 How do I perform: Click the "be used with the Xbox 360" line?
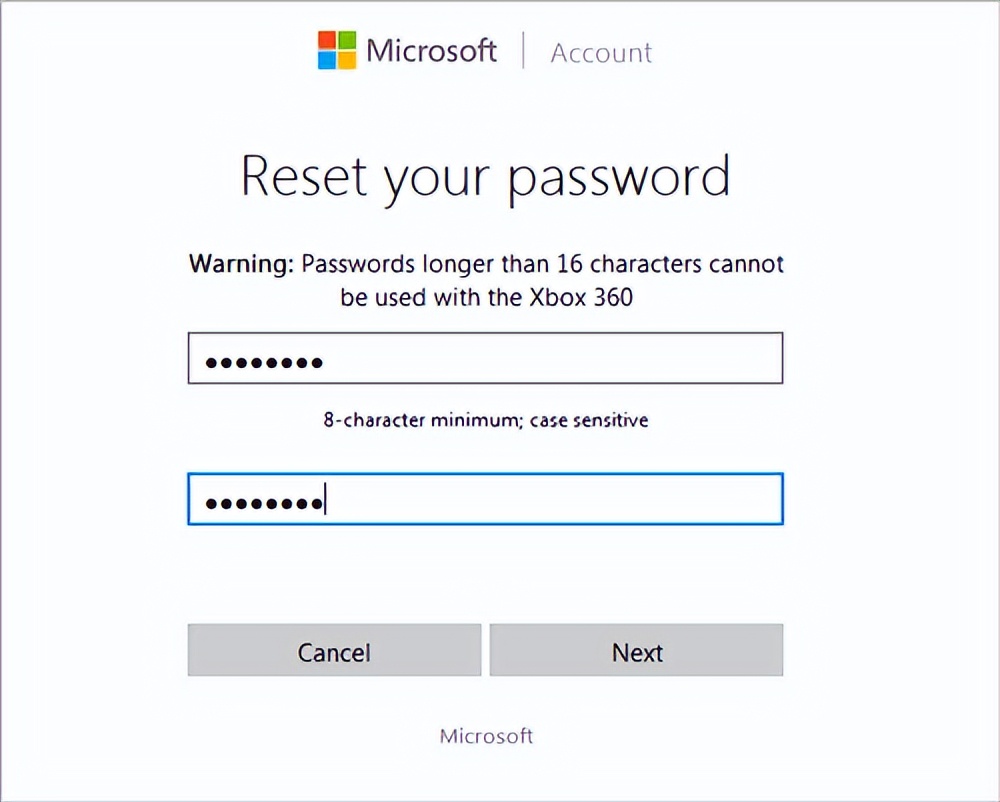[486, 297]
